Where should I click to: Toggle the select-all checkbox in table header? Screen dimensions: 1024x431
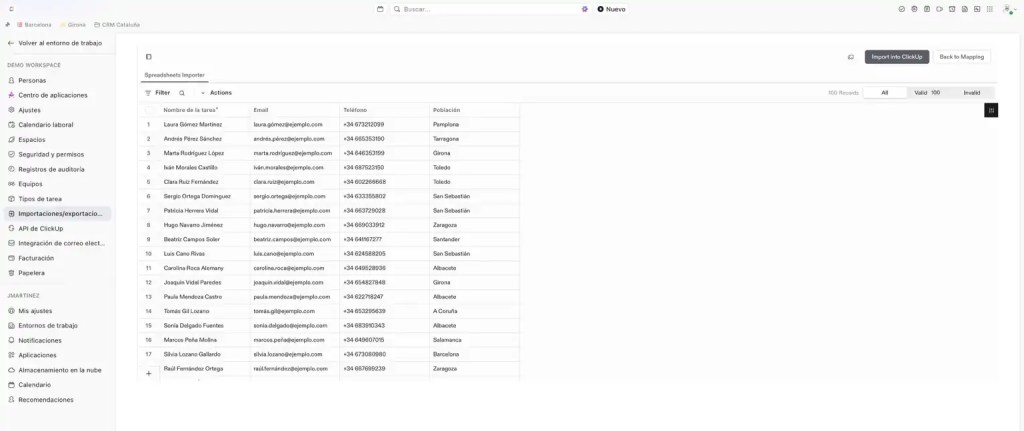point(149,110)
